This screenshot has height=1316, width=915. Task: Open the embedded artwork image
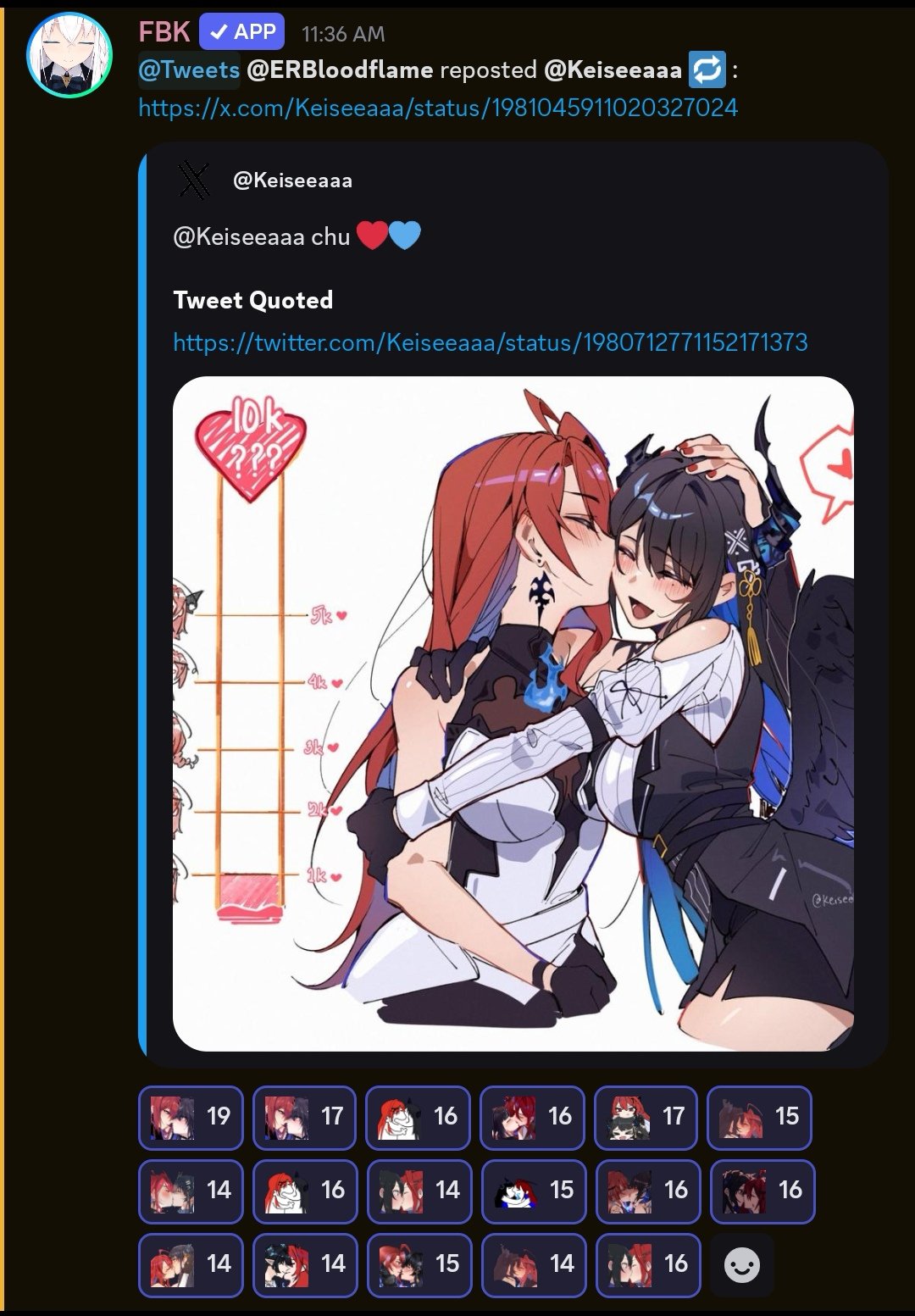[513, 714]
